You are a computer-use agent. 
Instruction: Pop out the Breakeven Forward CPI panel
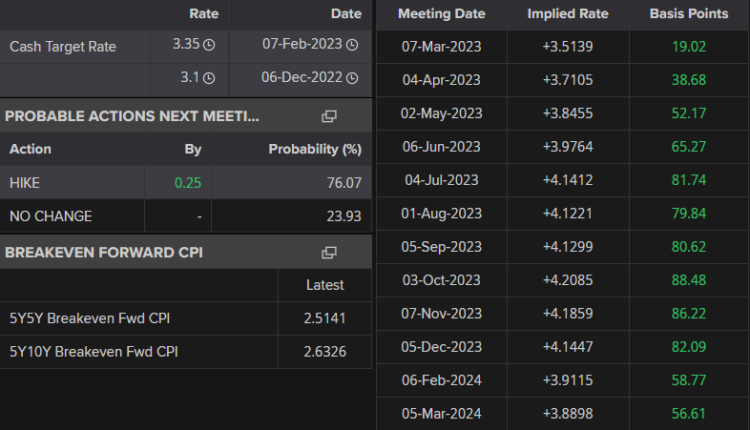[329, 253]
